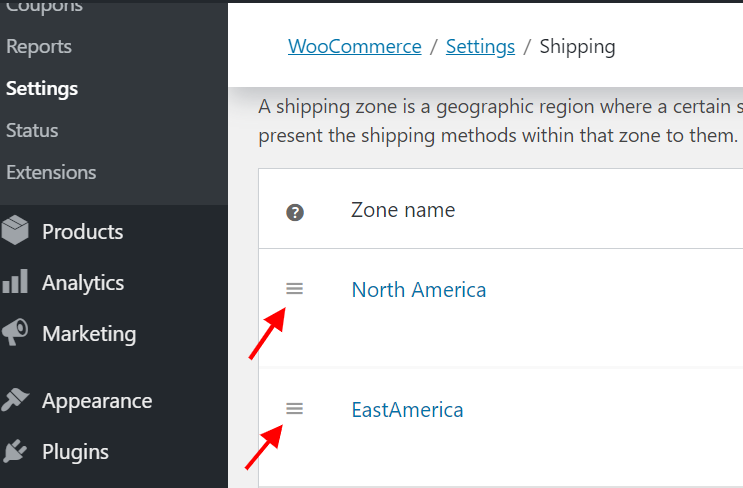This screenshot has width=743, height=488.
Task: Open the Coupons submenu item
Action: (44, 7)
